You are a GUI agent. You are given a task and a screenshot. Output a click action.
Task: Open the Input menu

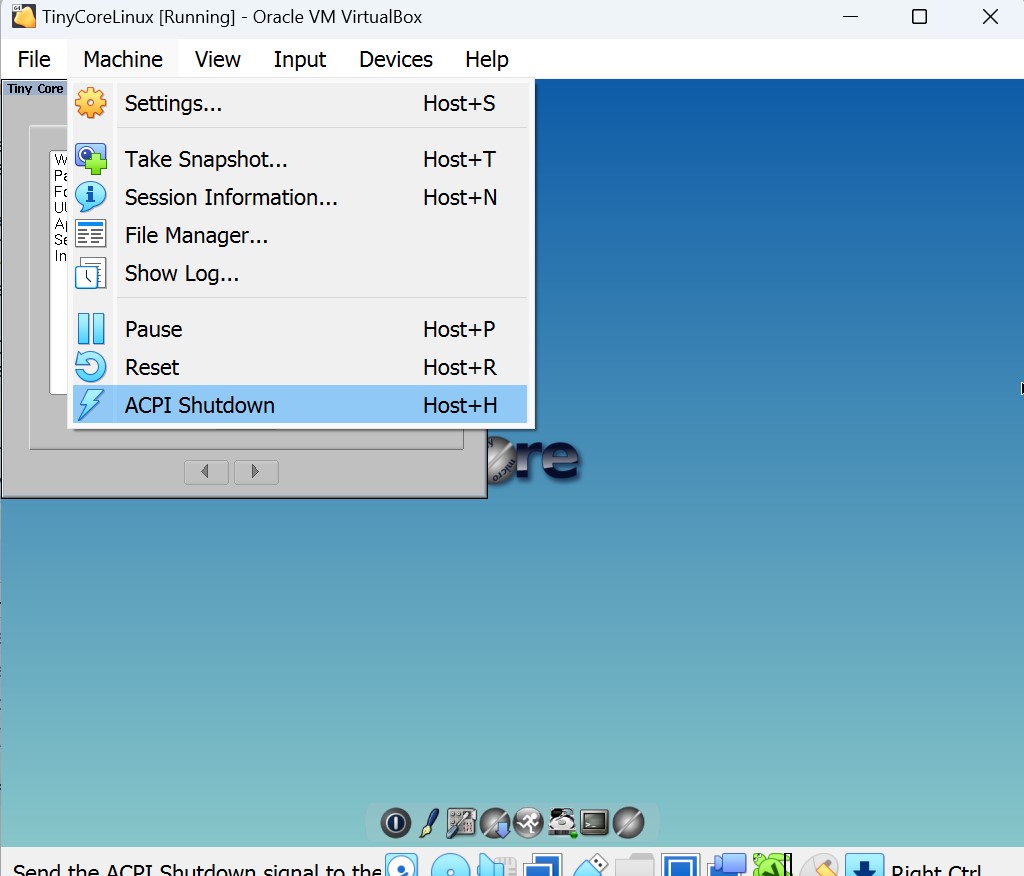click(299, 59)
